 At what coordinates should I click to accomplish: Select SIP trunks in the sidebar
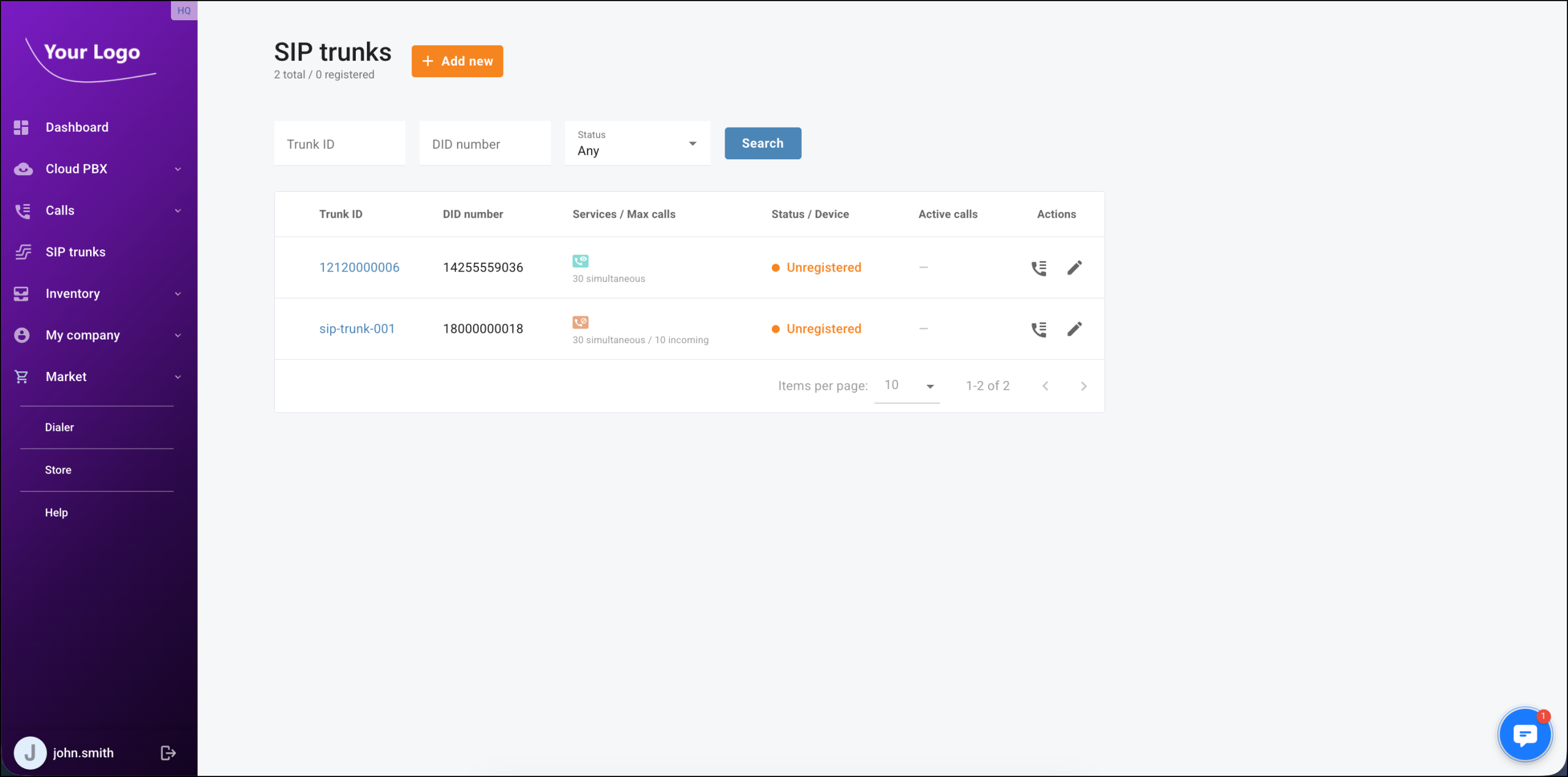pyautogui.click(x=75, y=252)
